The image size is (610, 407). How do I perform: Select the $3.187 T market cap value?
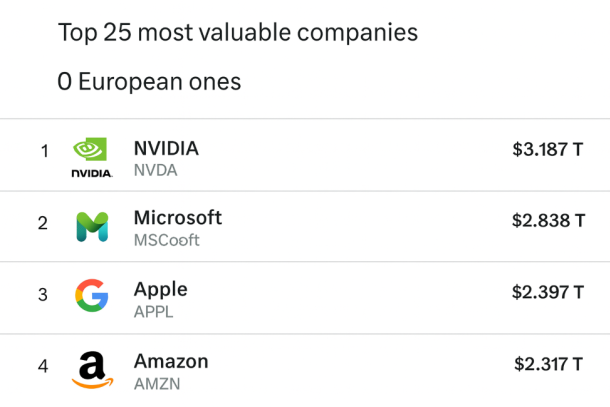tap(548, 149)
